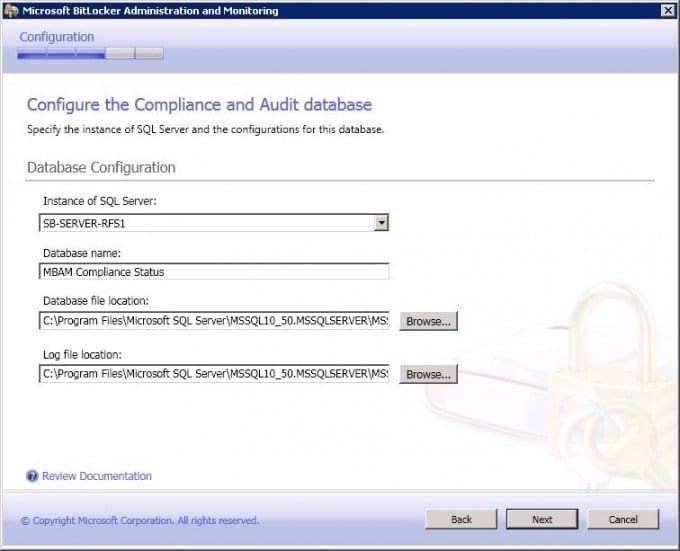Open the Instance of SQL Server dropdown arrow
This screenshot has height=551, width=680.
(x=381, y=223)
